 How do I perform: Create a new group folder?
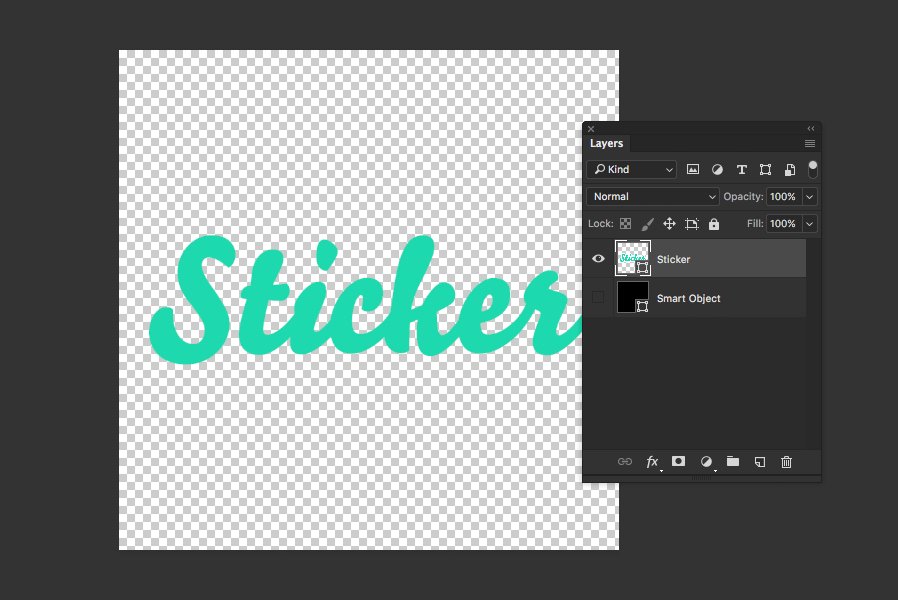[x=733, y=461]
